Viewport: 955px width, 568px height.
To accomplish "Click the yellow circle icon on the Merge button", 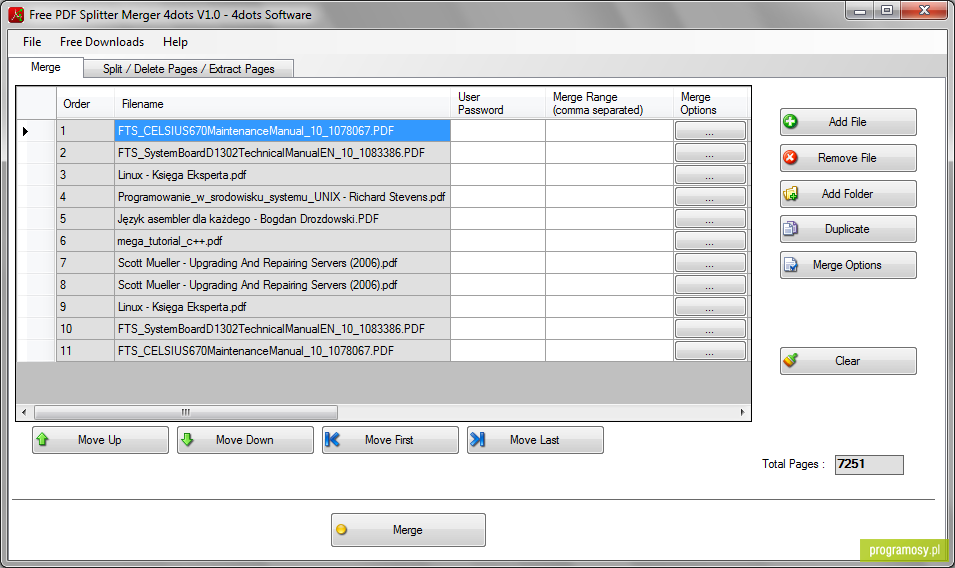I will pos(342,530).
